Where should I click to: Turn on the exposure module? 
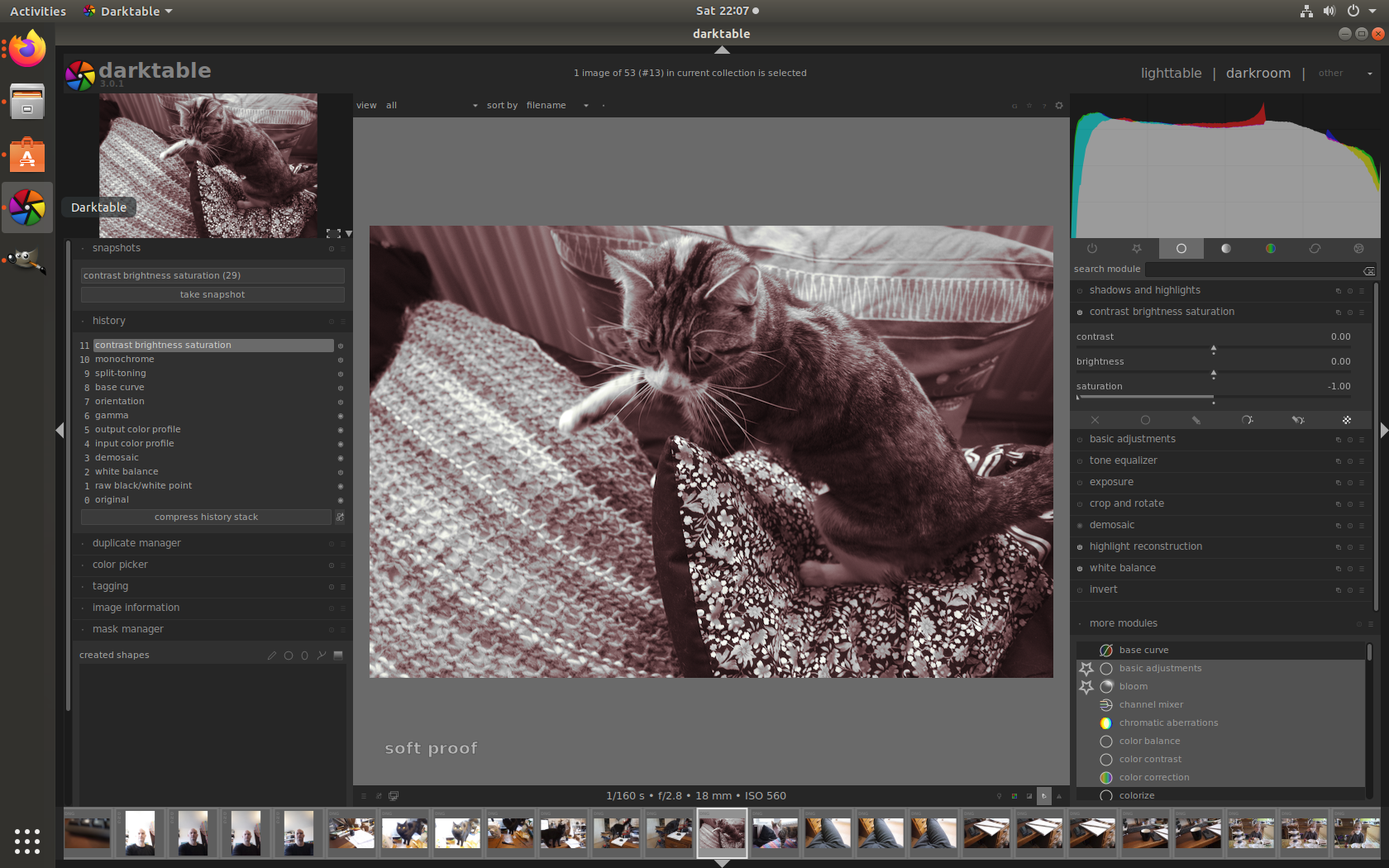pyautogui.click(x=1080, y=483)
